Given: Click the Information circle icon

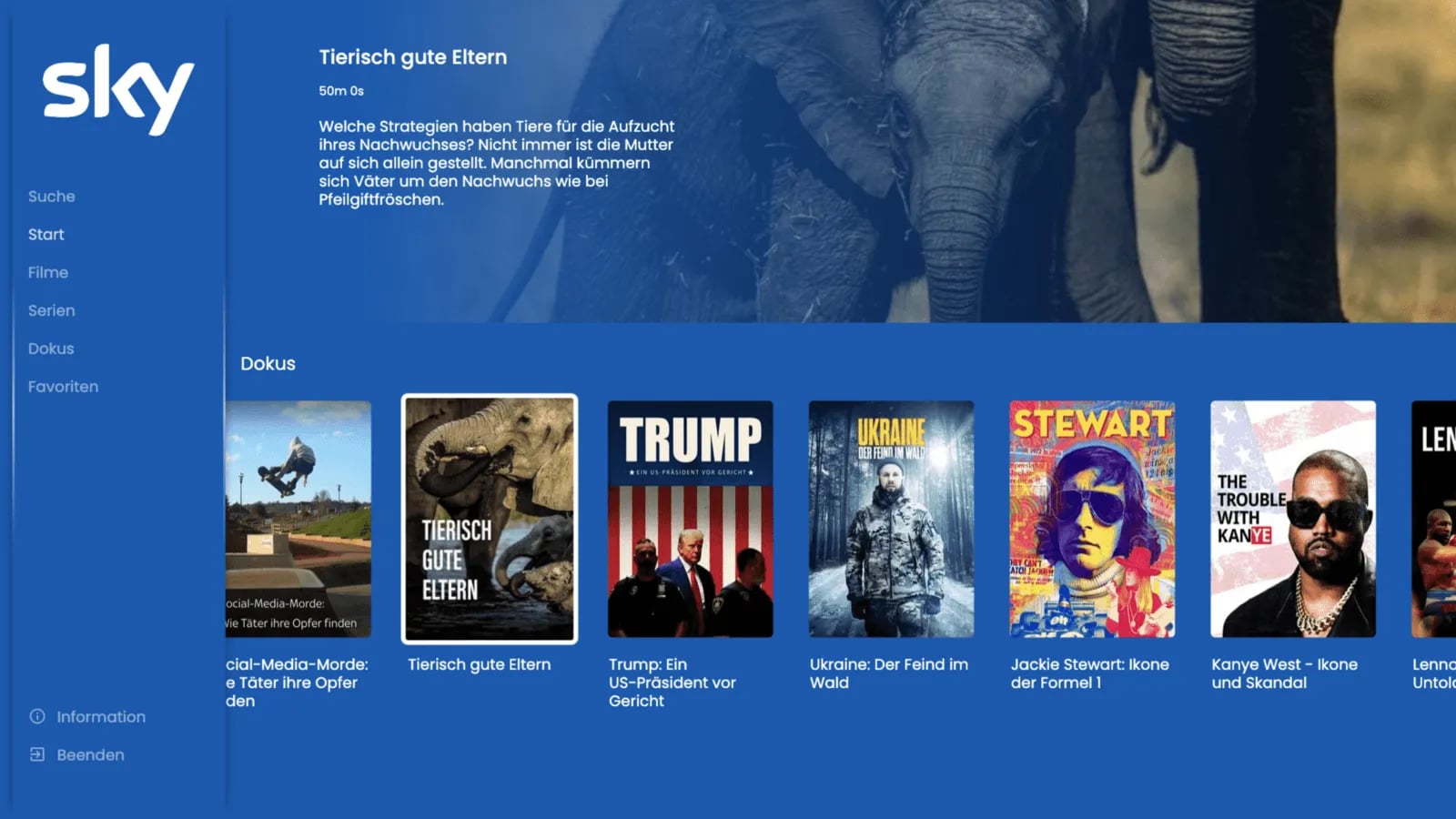Looking at the screenshot, I should tap(37, 716).
